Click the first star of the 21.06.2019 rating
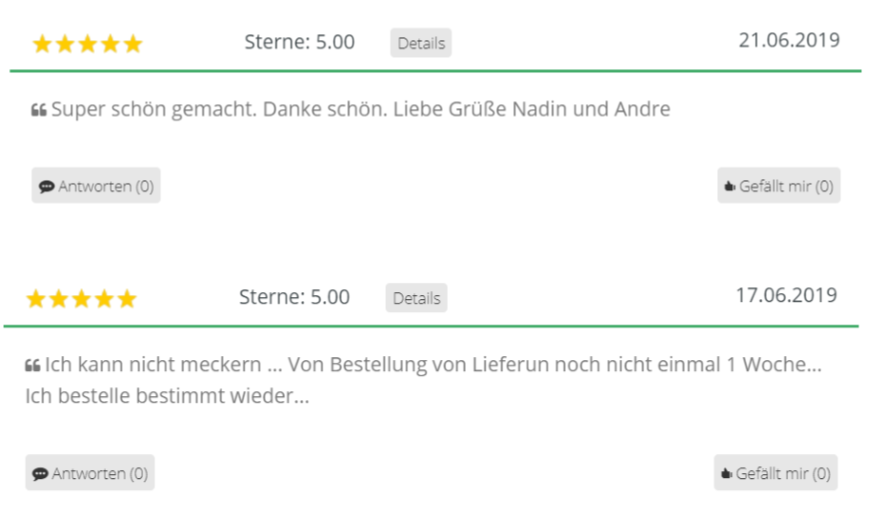Image resolution: width=873 pixels, height=506 pixels. click(x=42, y=43)
